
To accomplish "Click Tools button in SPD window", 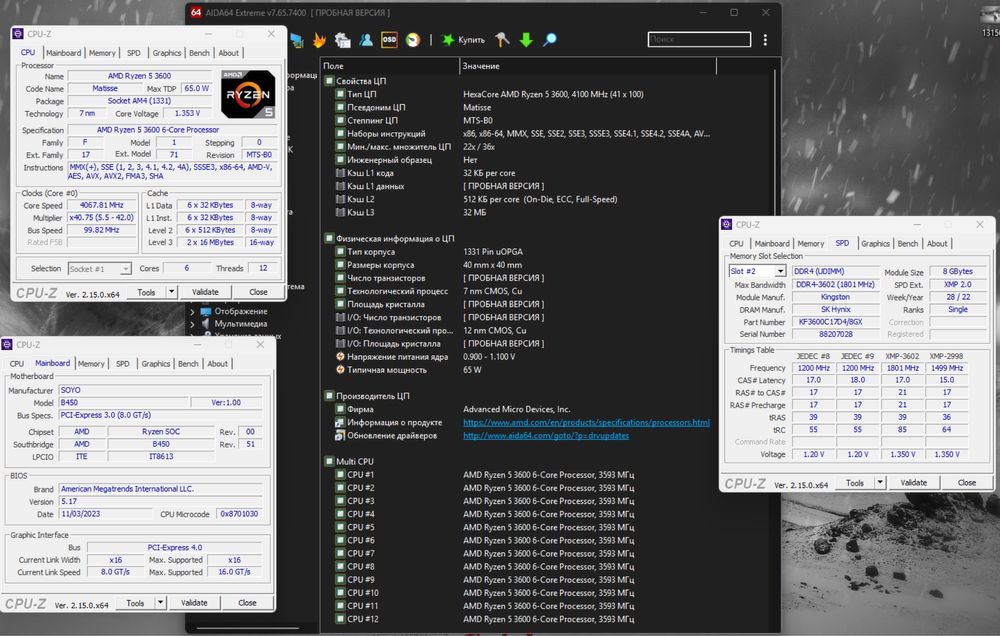I will coord(855,483).
